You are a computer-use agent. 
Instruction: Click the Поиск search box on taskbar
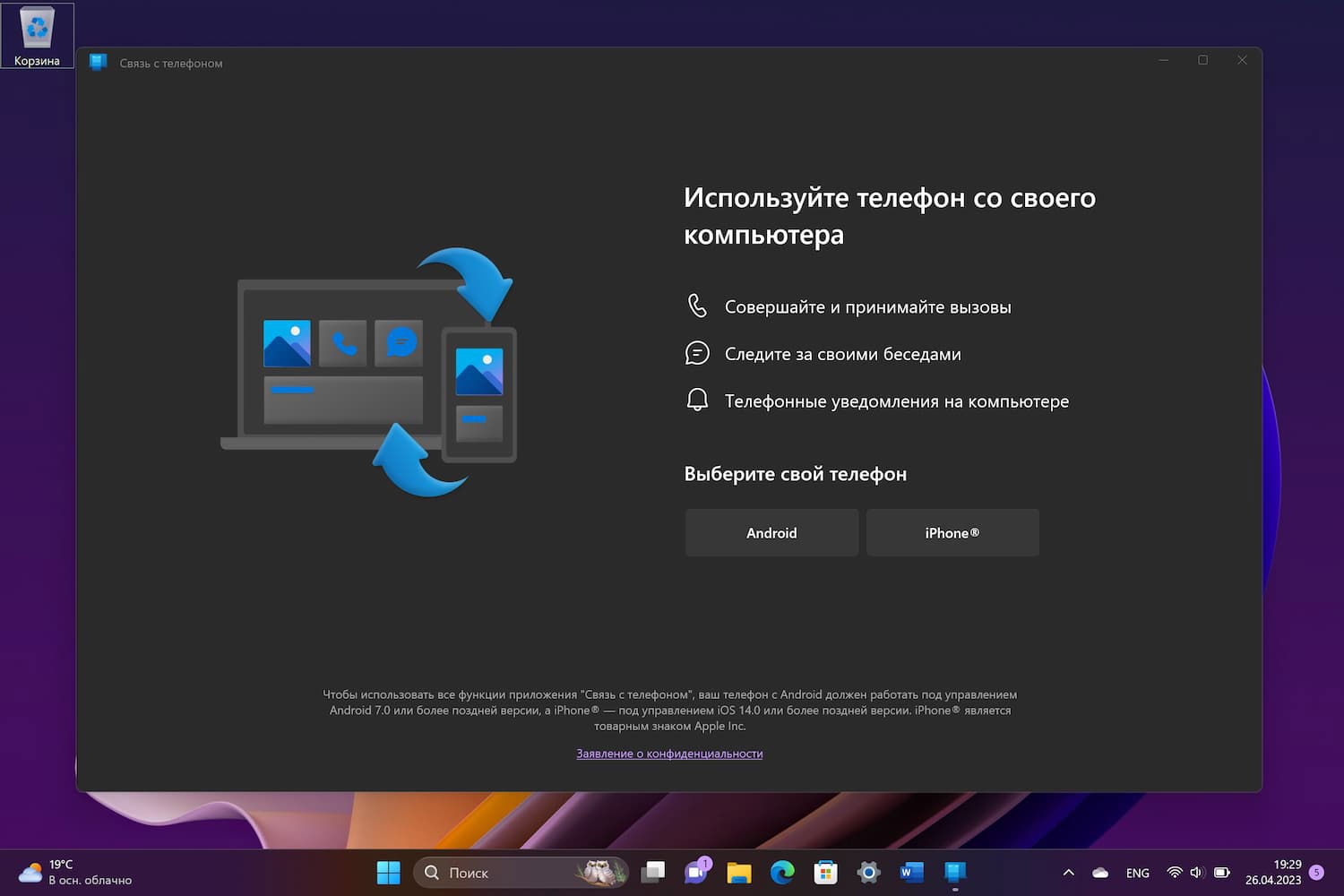tap(521, 873)
